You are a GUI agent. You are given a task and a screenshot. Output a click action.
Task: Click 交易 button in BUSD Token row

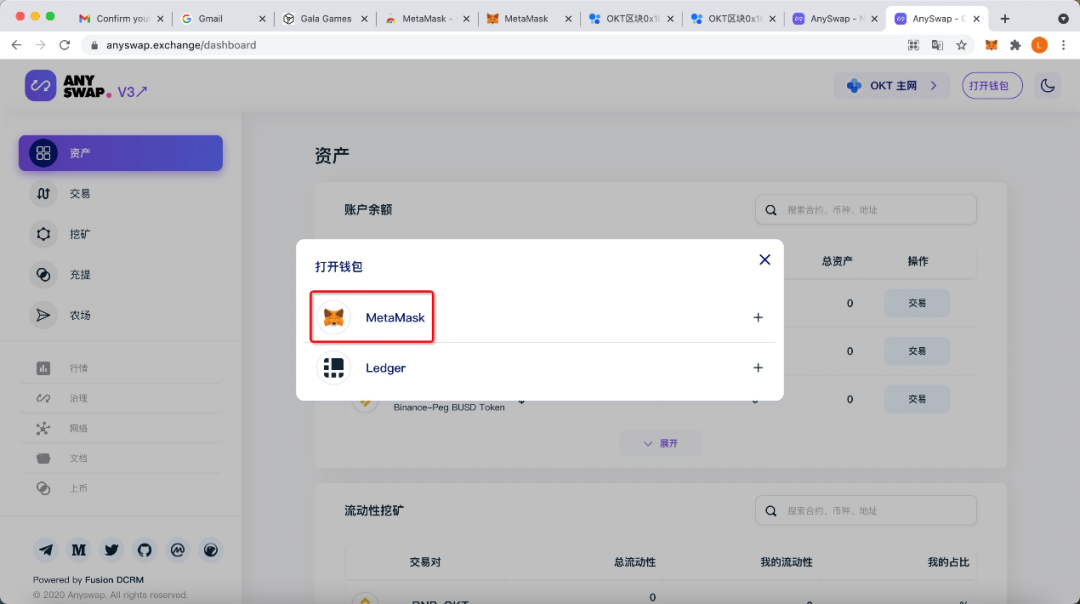917,399
